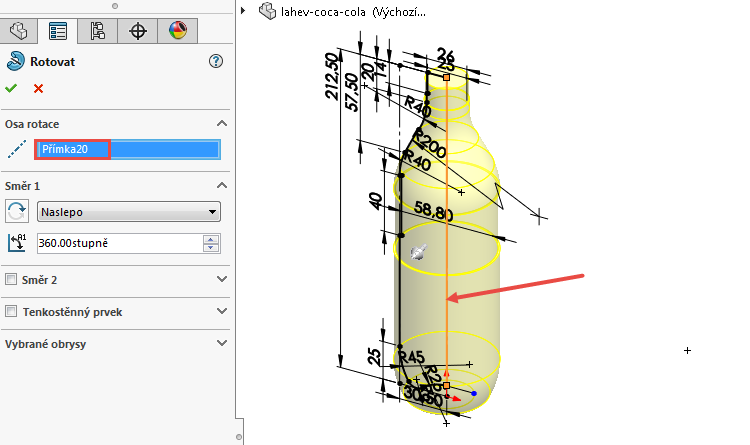This screenshot has height=445, width=750.
Task: Collapse the Osa rotace section
Action: point(221,123)
